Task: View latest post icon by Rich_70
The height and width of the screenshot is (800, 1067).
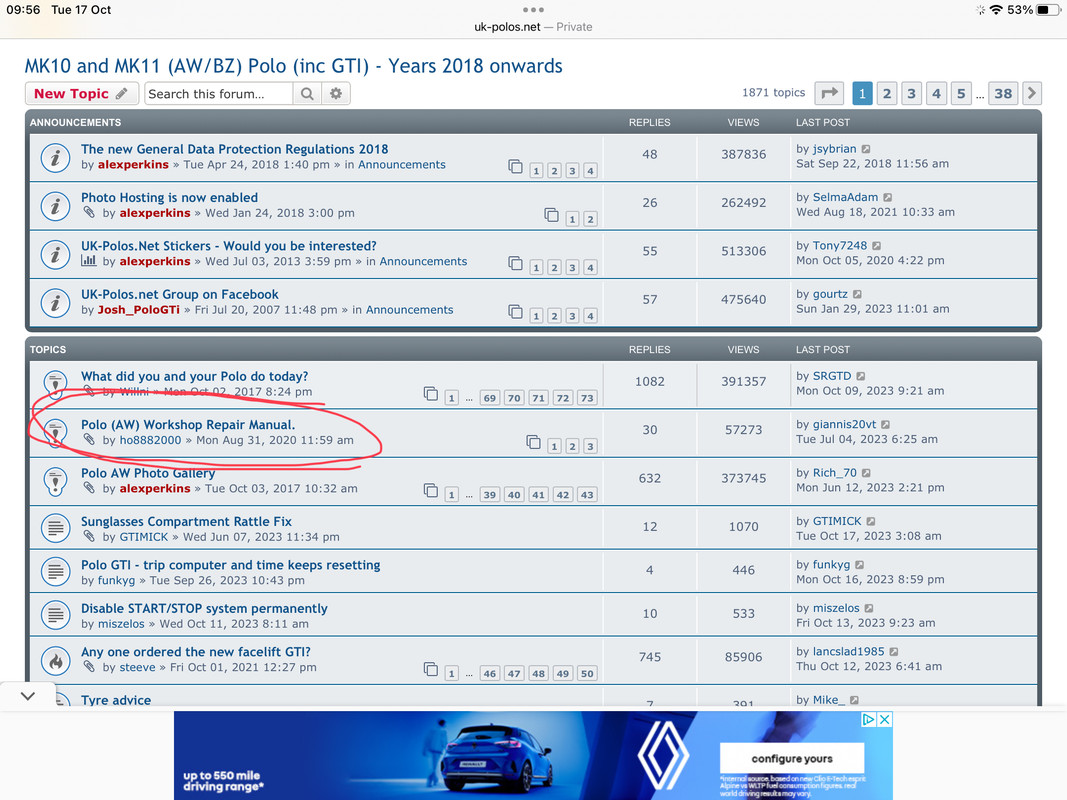Action: [x=866, y=472]
